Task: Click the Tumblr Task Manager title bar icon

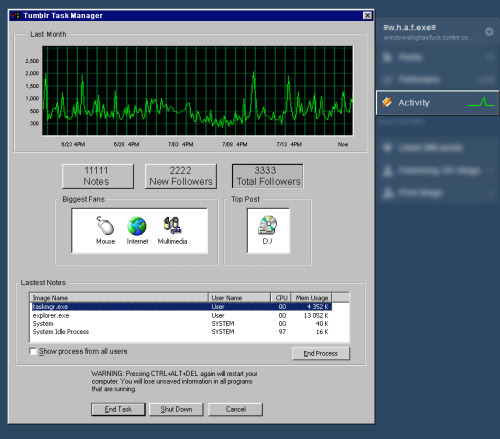Action: click(x=15, y=15)
